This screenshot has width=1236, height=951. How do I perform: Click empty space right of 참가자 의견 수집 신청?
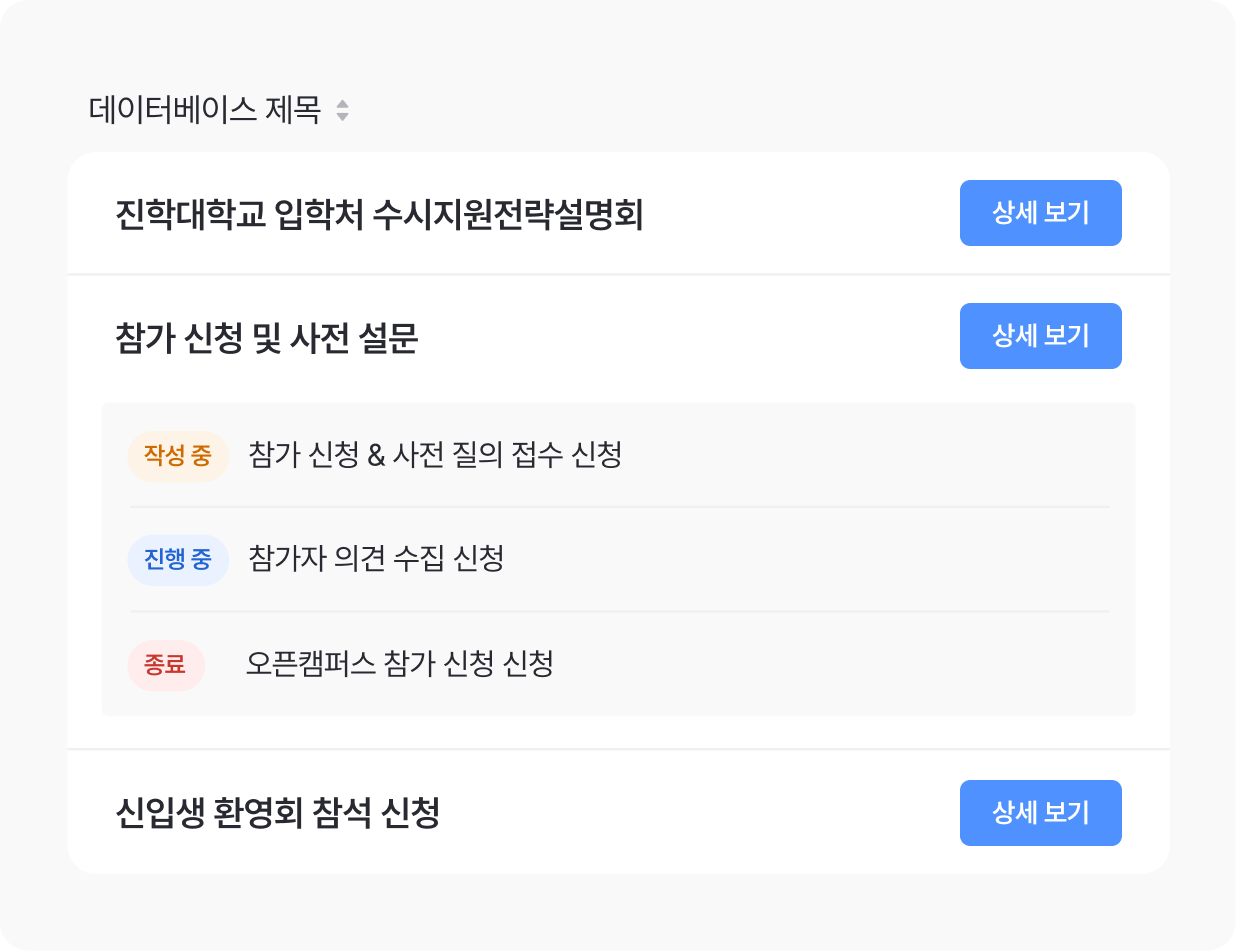coord(800,559)
